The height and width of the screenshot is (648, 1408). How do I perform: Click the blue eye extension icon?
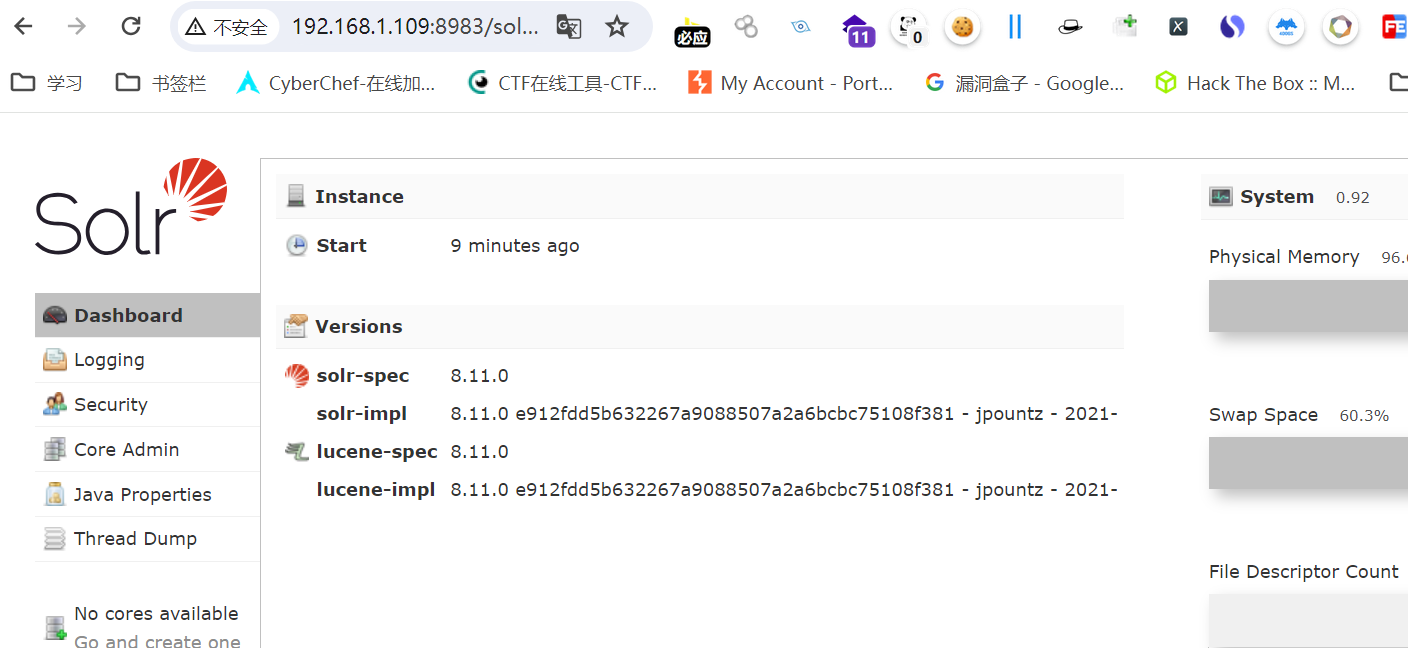click(800, 27)
